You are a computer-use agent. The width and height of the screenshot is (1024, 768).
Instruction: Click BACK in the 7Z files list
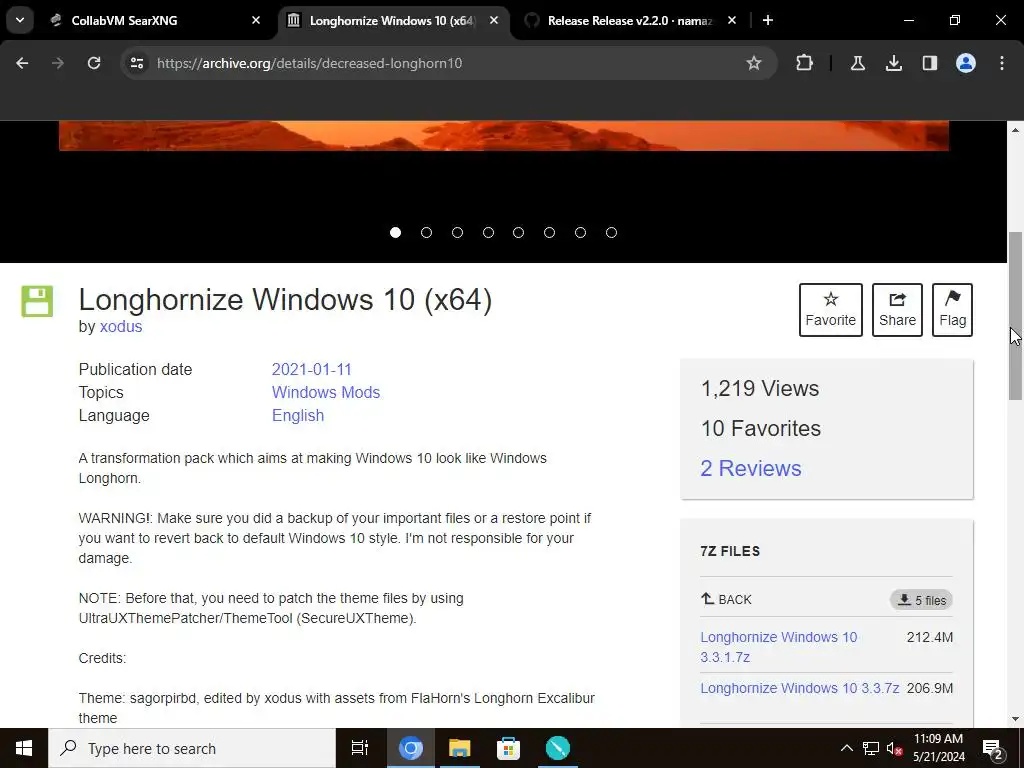click(x=726, y=600)
